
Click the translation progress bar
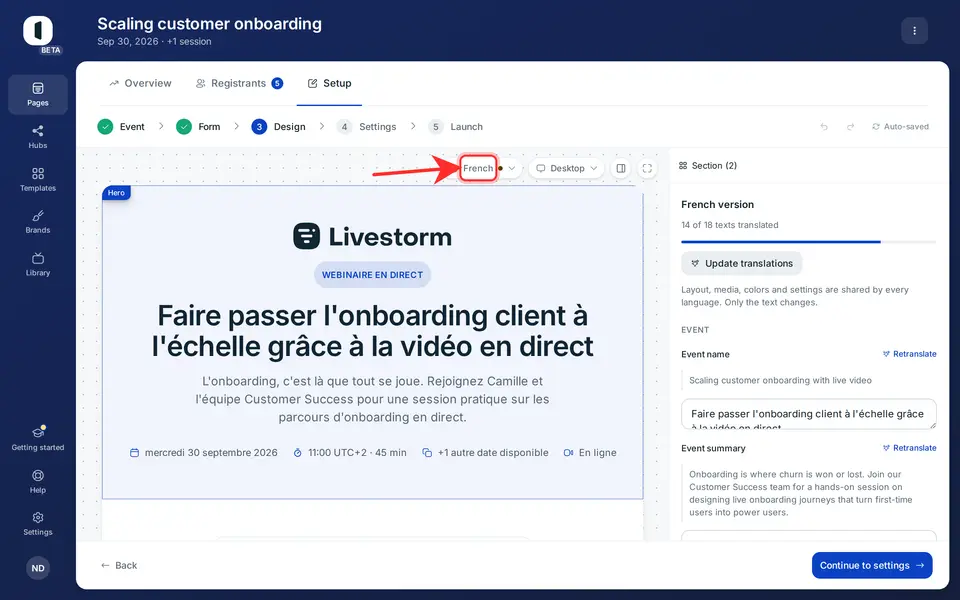coord(809,242)
